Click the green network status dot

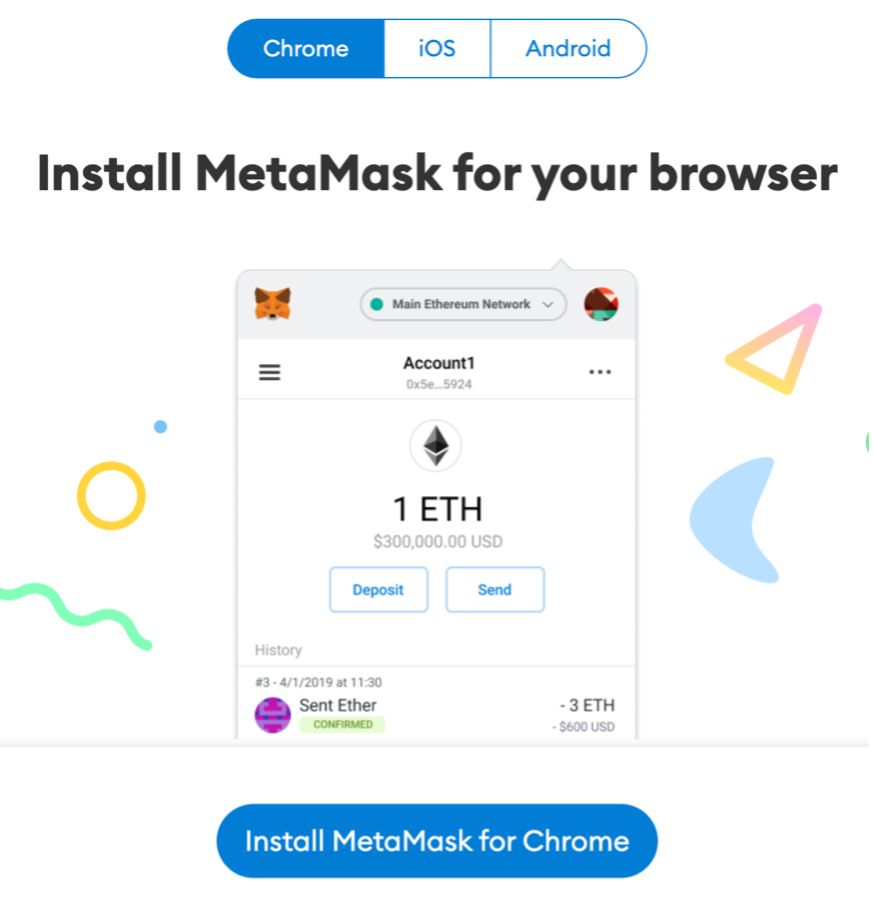pyautogui.click(x=377, y=304)
